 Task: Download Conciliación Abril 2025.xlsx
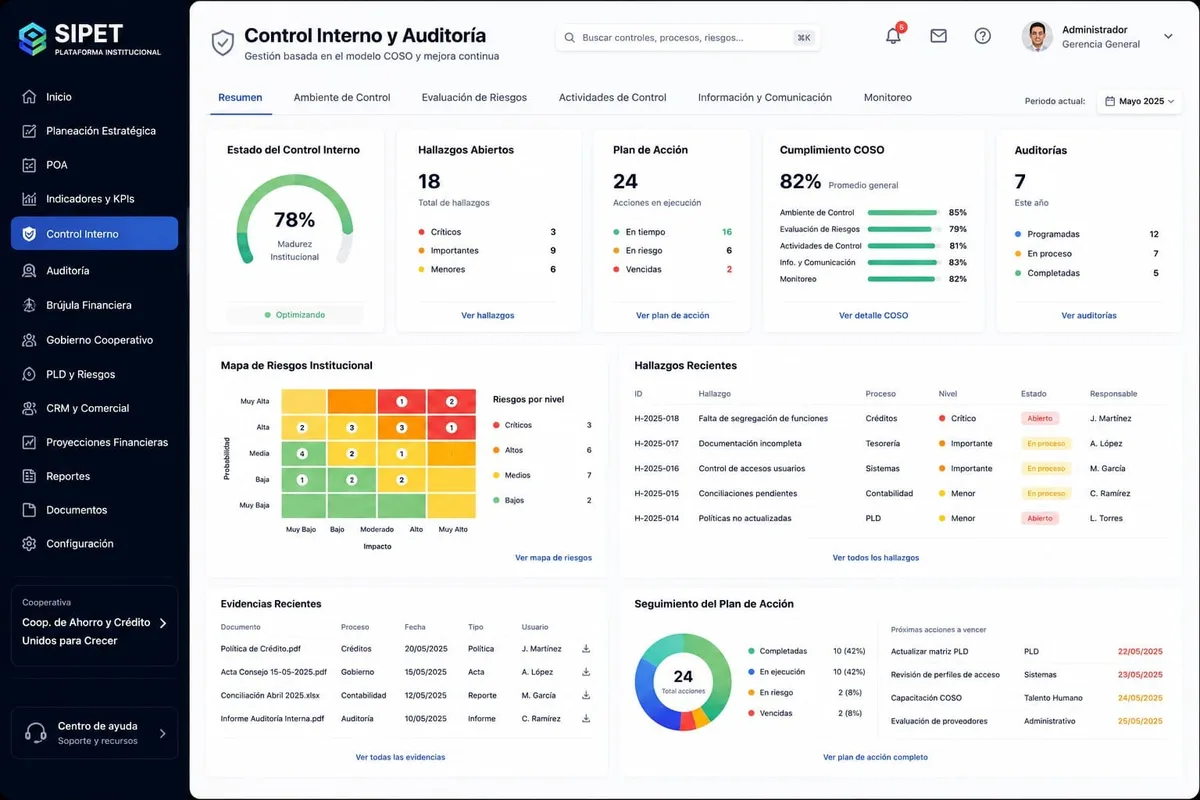tap(586, 695)
